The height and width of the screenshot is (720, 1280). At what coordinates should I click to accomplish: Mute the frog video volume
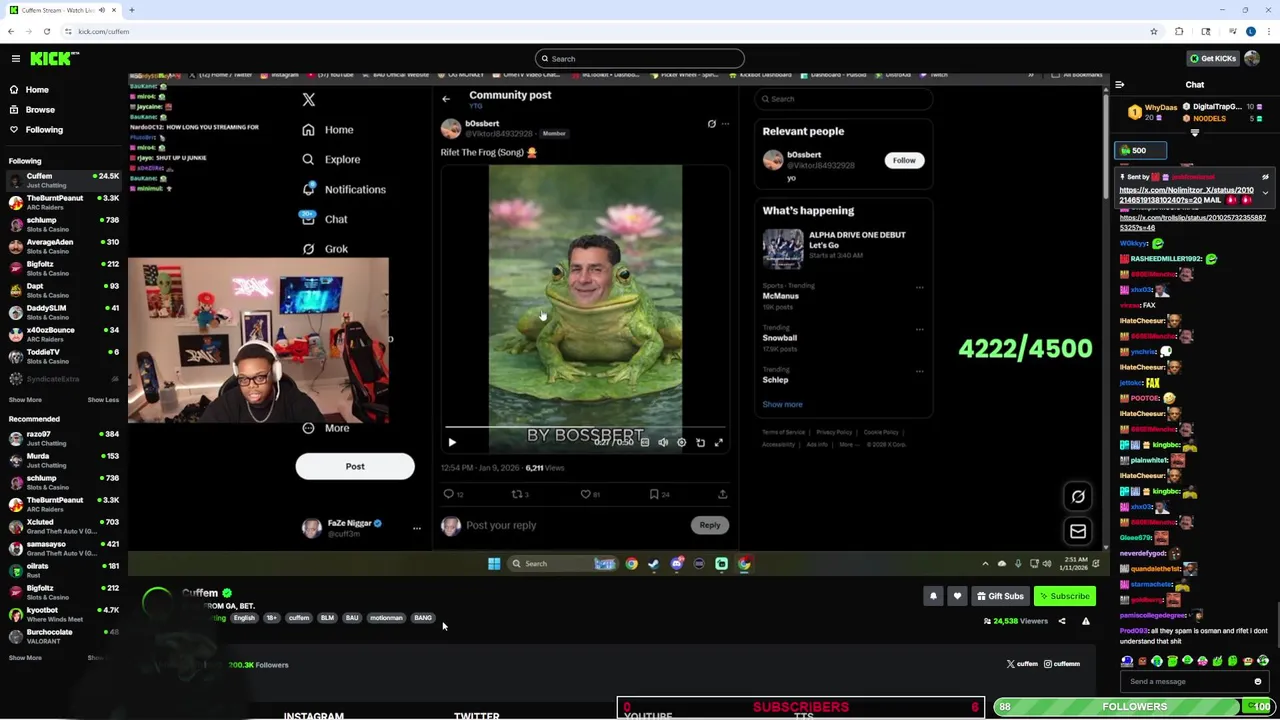[663, 442]
